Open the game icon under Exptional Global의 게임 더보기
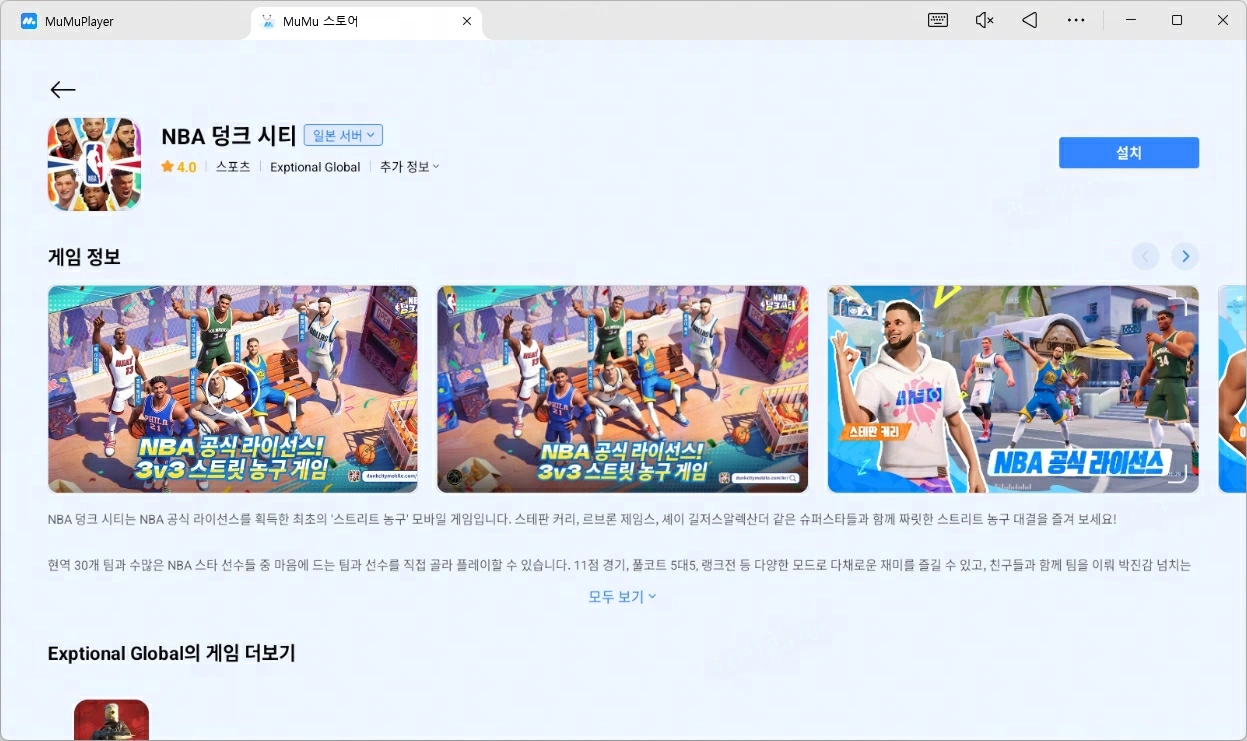The width and height of the screenshot is (1247, 741). tap(111, 719)
